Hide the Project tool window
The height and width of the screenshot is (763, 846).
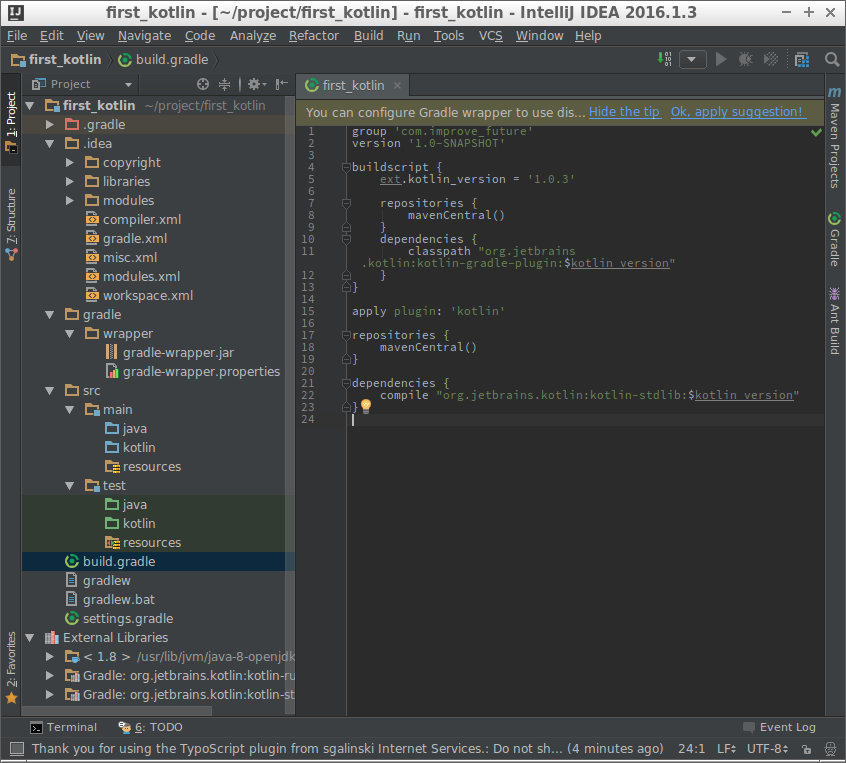283,85
